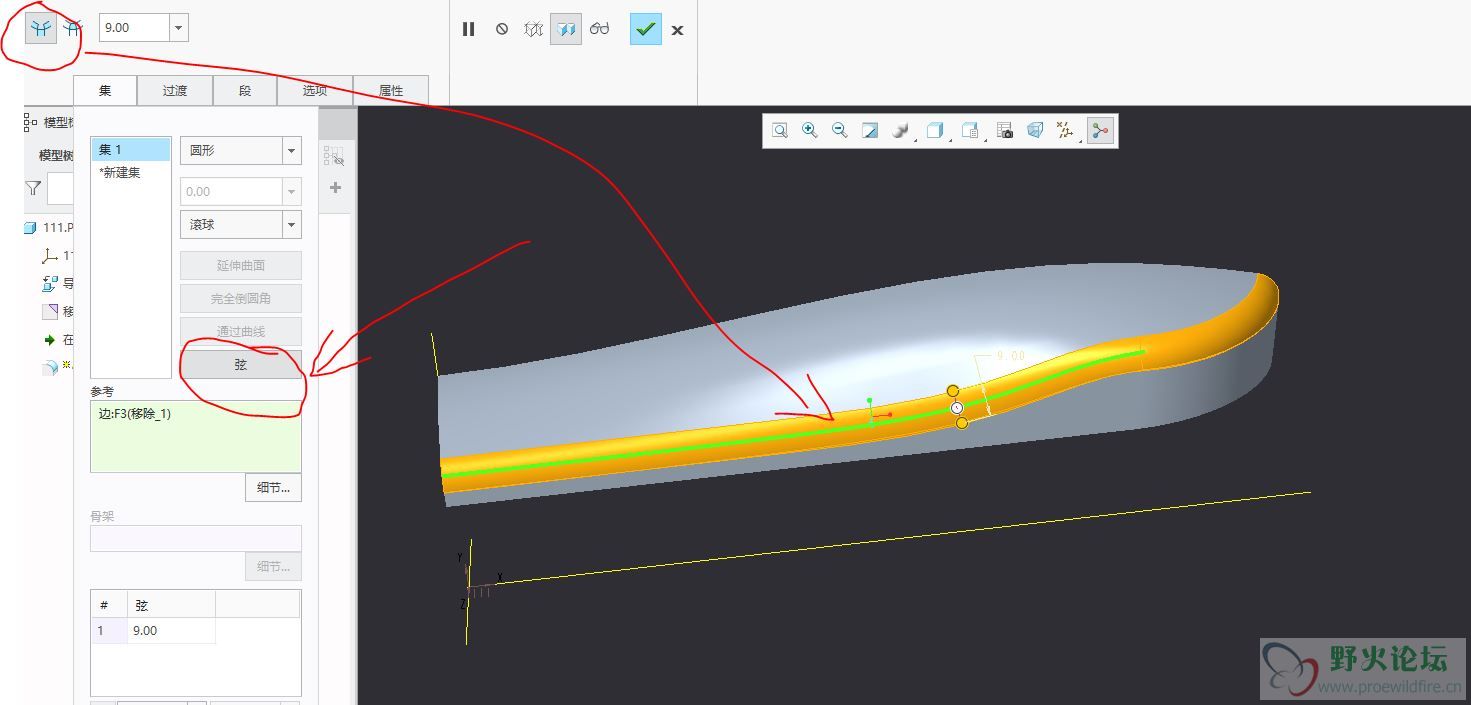1471x705 pixels.
Task: Click the 9.00 chord value cell
Action: point(171,631)
